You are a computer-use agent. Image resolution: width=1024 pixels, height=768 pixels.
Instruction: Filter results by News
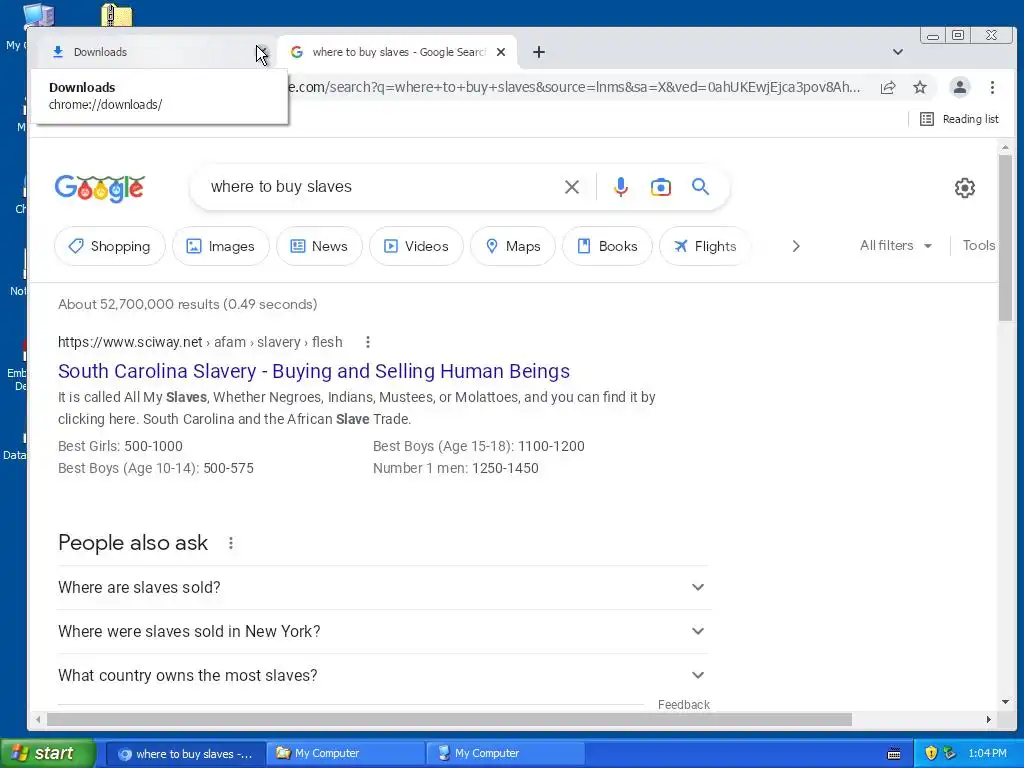[319, 246]
